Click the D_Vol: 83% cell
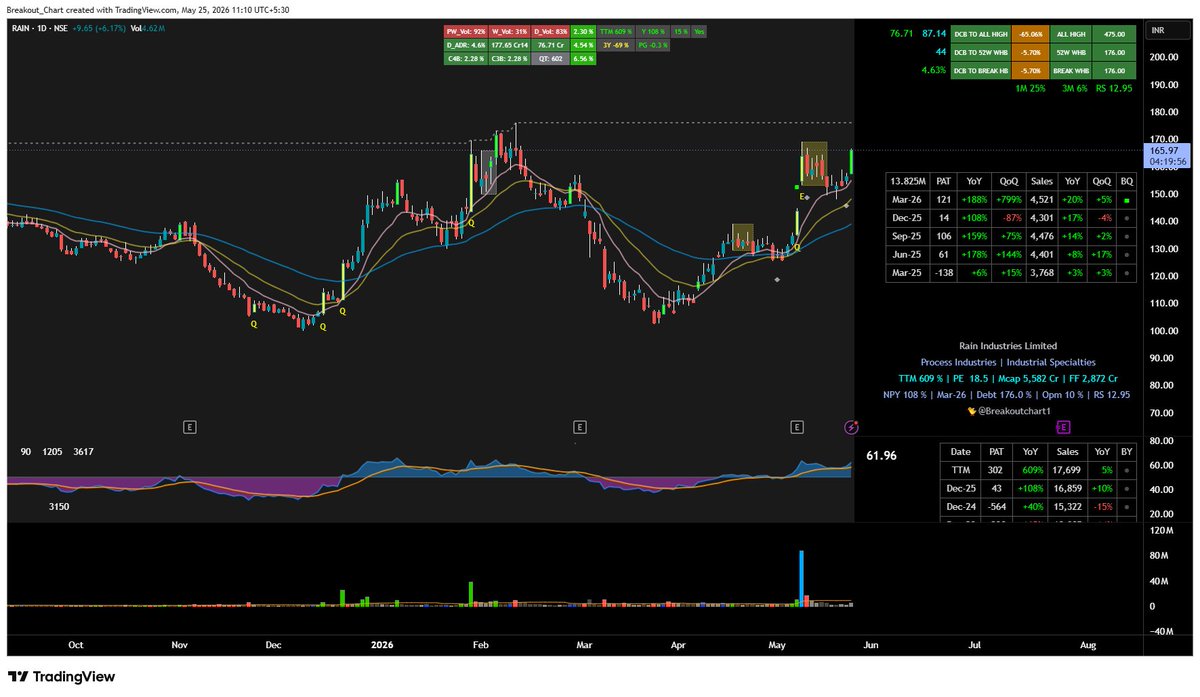 point(550,32)
